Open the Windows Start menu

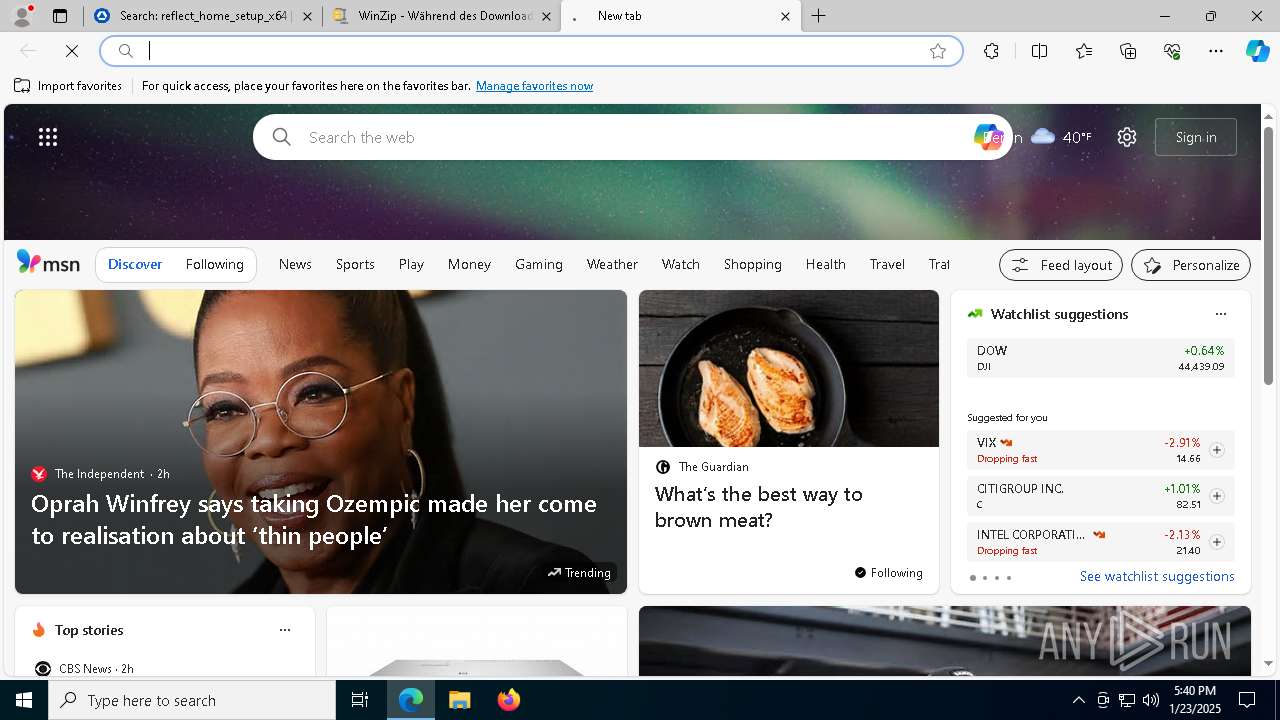(x=24, y=700)
